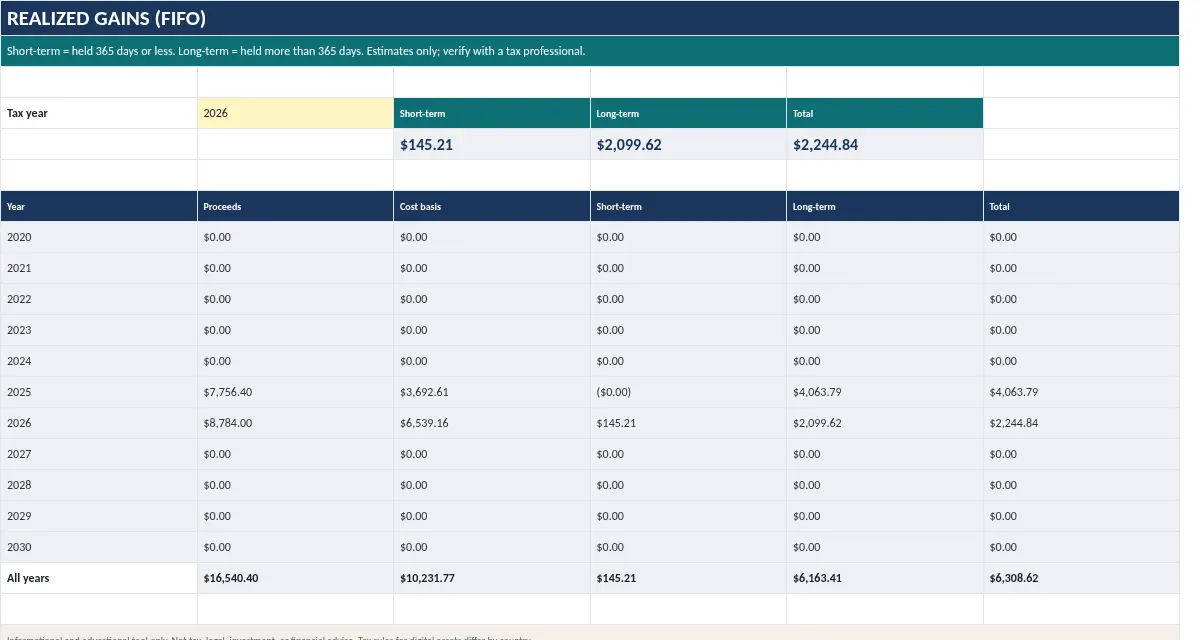1200x640 pixels.
Task: Select the year cell "2029"
Action: 99,516
